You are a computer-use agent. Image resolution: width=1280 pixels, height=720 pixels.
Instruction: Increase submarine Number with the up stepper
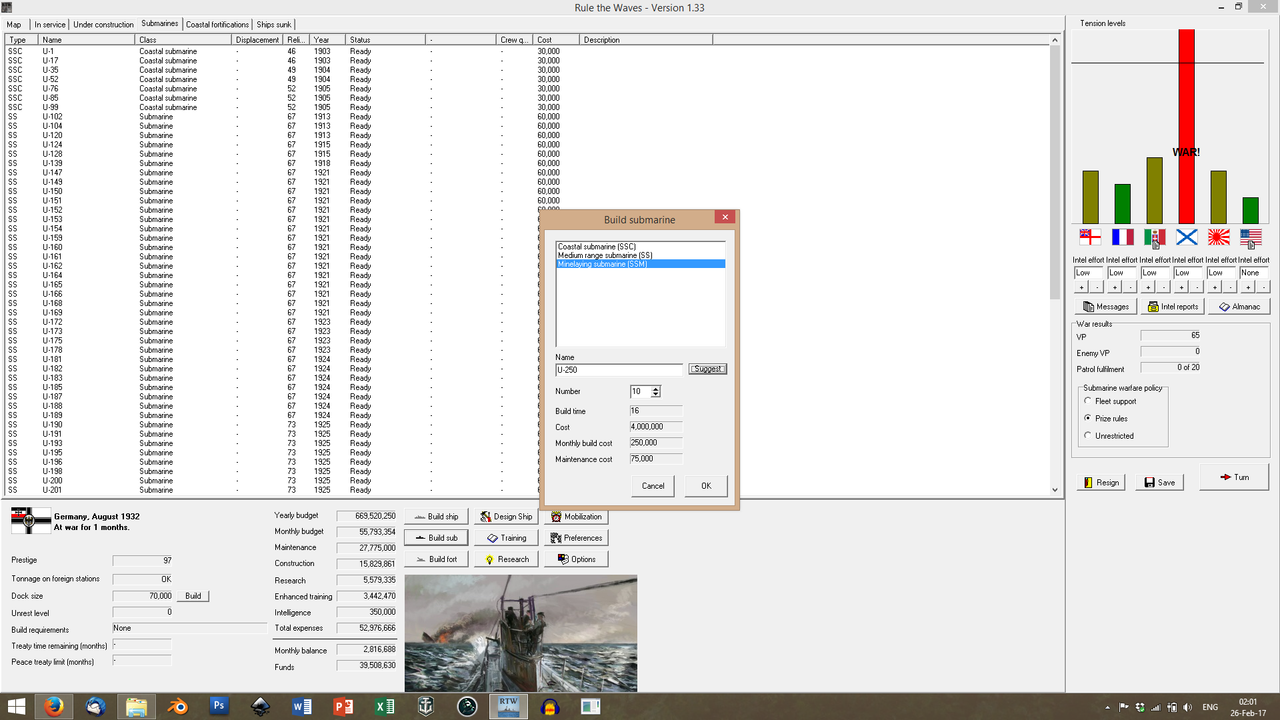653,388
